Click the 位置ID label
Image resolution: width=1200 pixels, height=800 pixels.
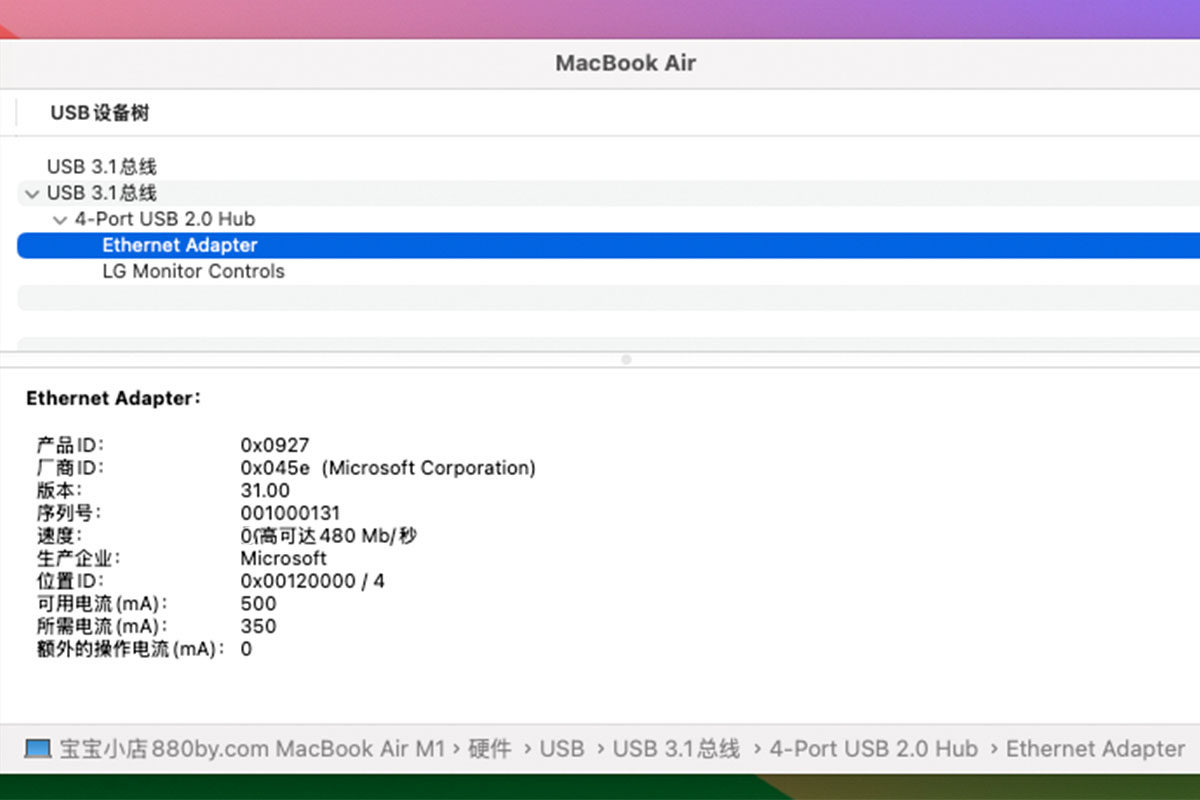coord(70,581)
